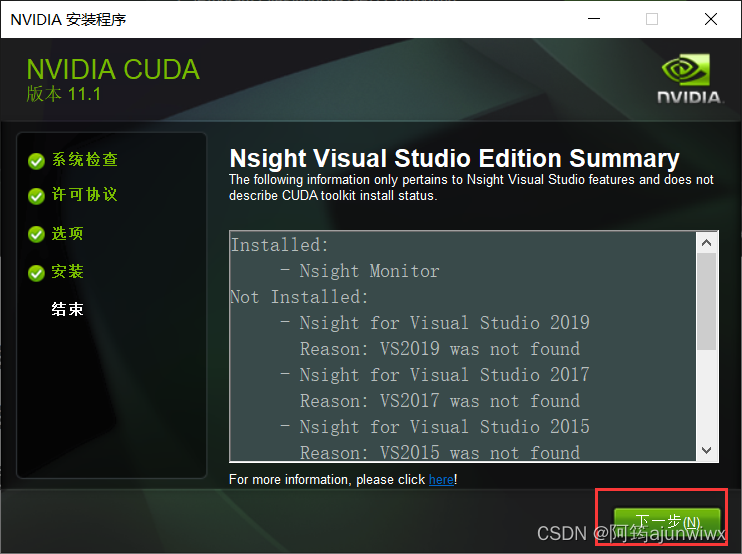Click the 'Nsight Monitor' installed entry
Viewport: 742px width, 554px height.
[369, 272]
